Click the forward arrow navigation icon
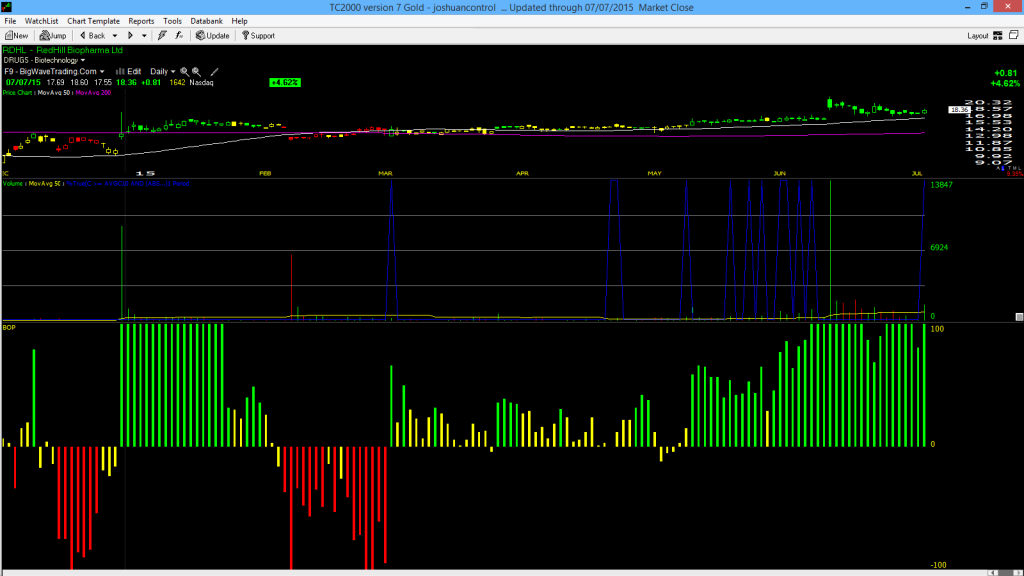The height and width of the screenshot is (576, 1024). click(130, 36)
